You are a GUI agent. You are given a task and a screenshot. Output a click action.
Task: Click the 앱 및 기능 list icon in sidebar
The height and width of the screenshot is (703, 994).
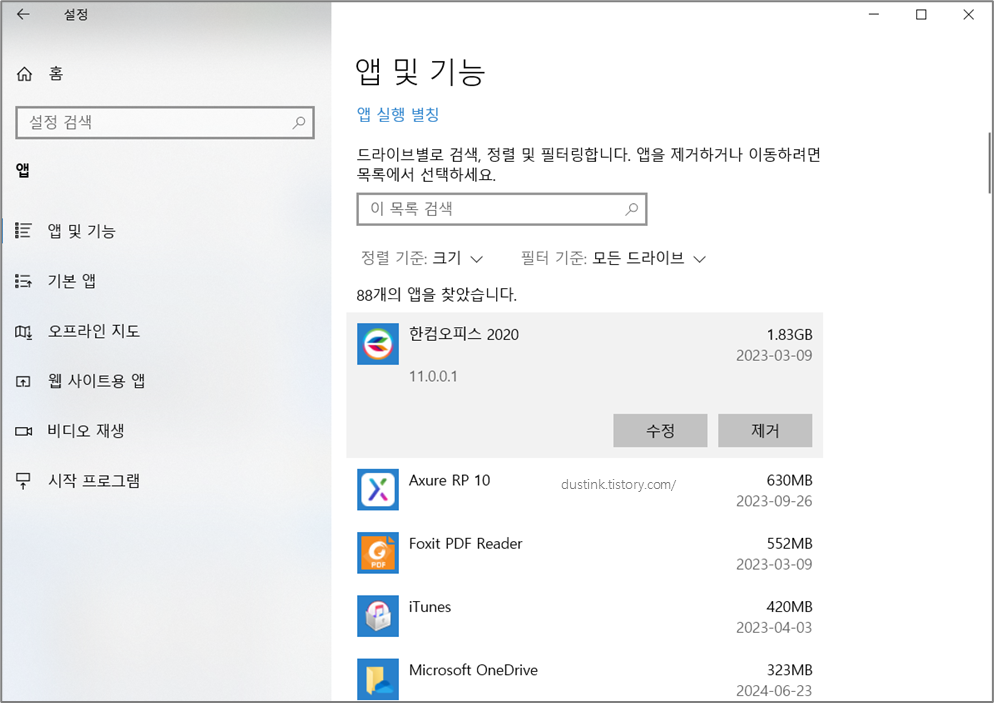[x=23, y=231]
